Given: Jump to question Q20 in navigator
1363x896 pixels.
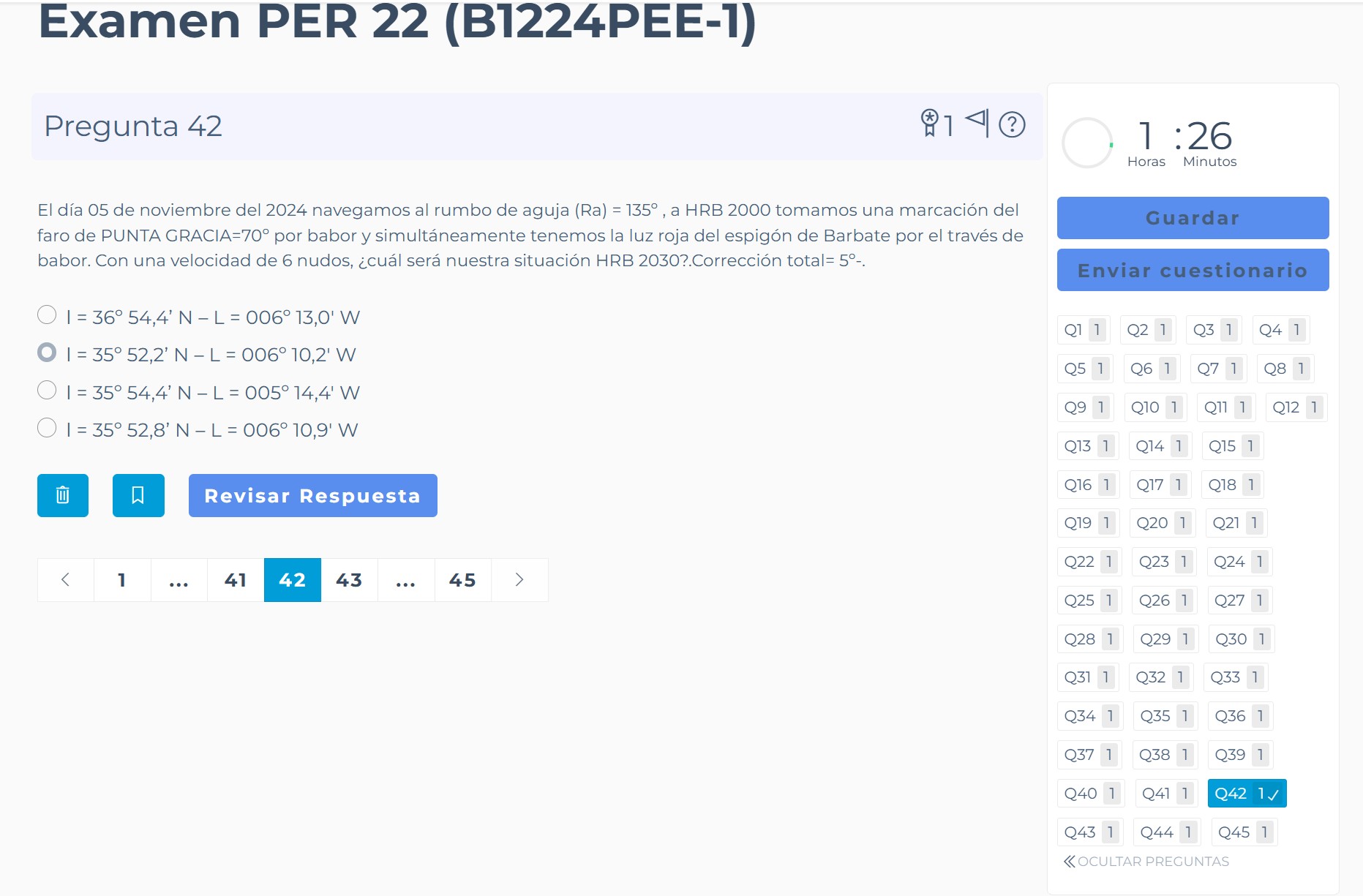Looking at the screenshot, I should [1153, 523].
